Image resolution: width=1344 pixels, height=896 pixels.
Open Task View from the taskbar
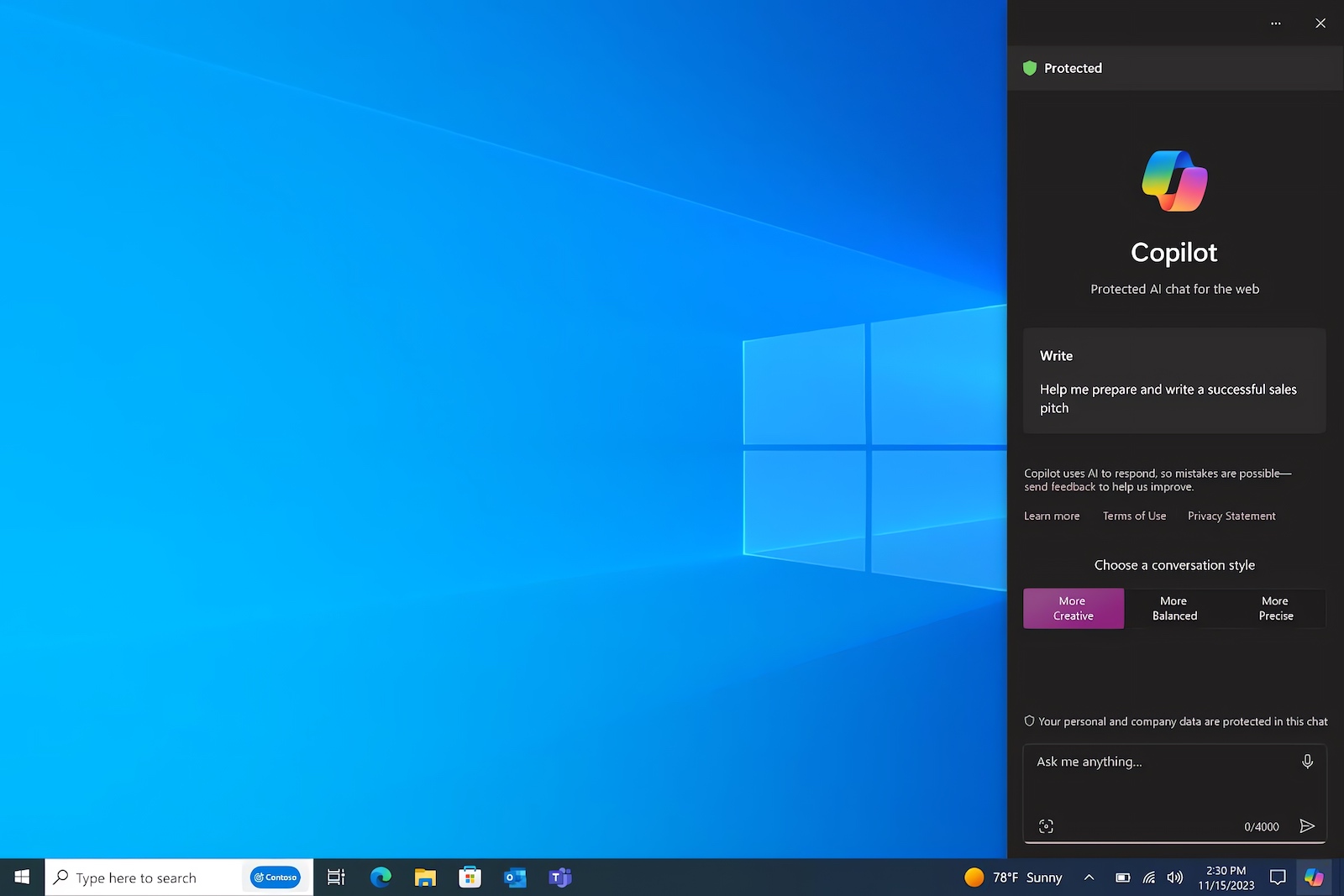tap(335, 877)
